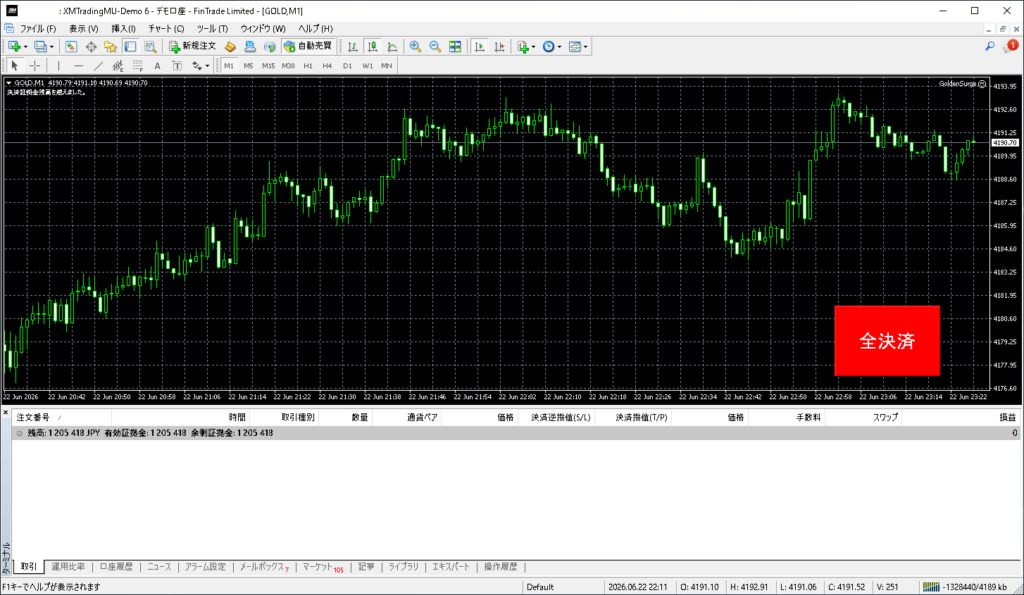Click the Zoom In magnifier icon
The height and width of the screenshot is (595, 1024).
415,46
